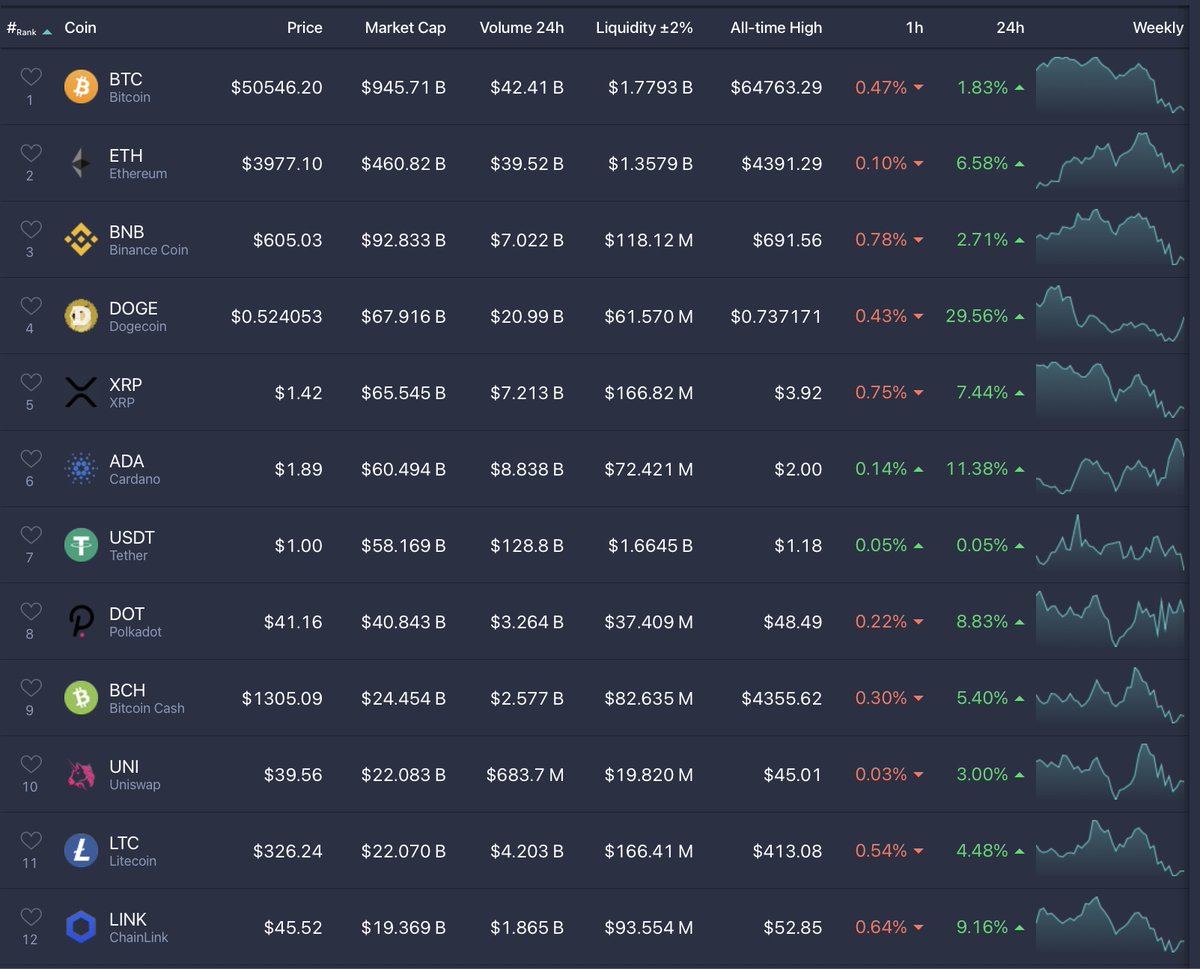Click the Bitcoin orange logo icon
Screen dimensions: 1200x969
pos(81,87)
